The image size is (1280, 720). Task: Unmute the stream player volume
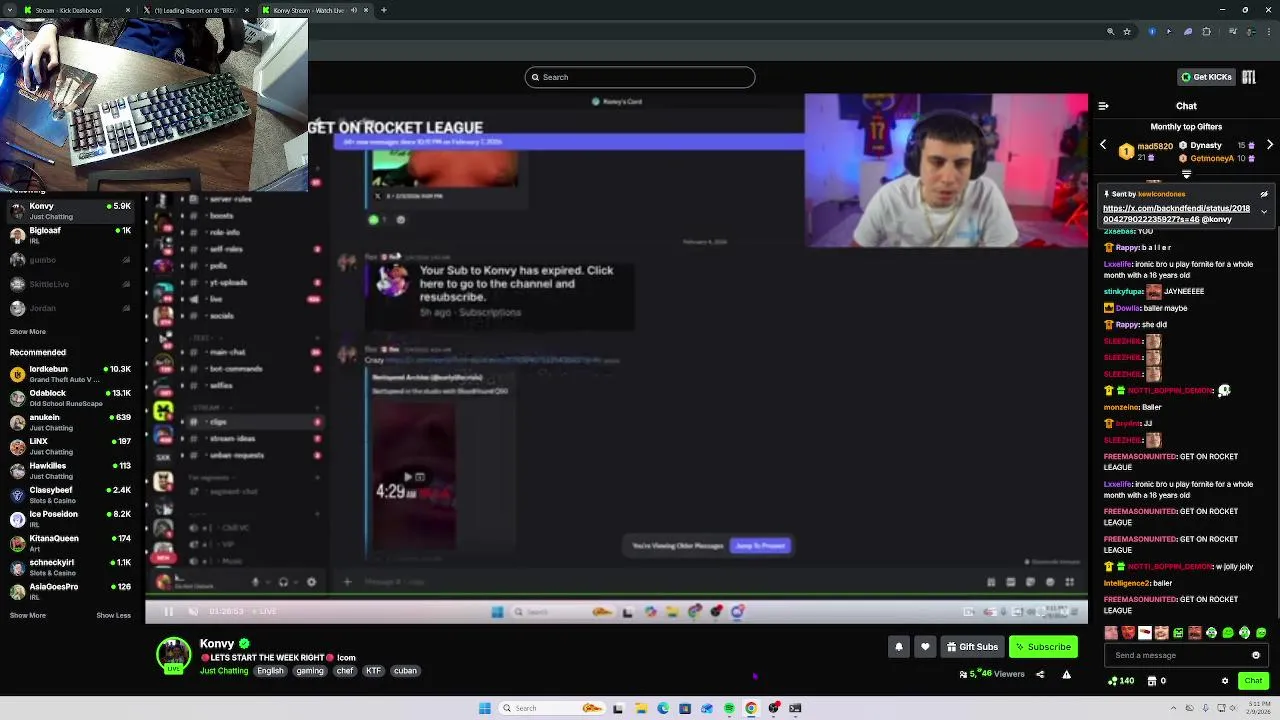(x=193, y=612)
